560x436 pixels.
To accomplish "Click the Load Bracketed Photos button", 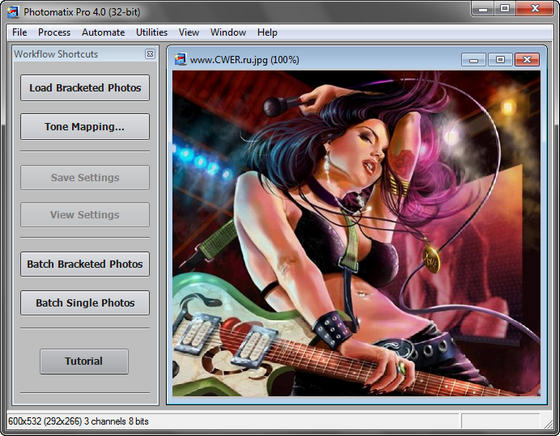I will click(85, 88).
